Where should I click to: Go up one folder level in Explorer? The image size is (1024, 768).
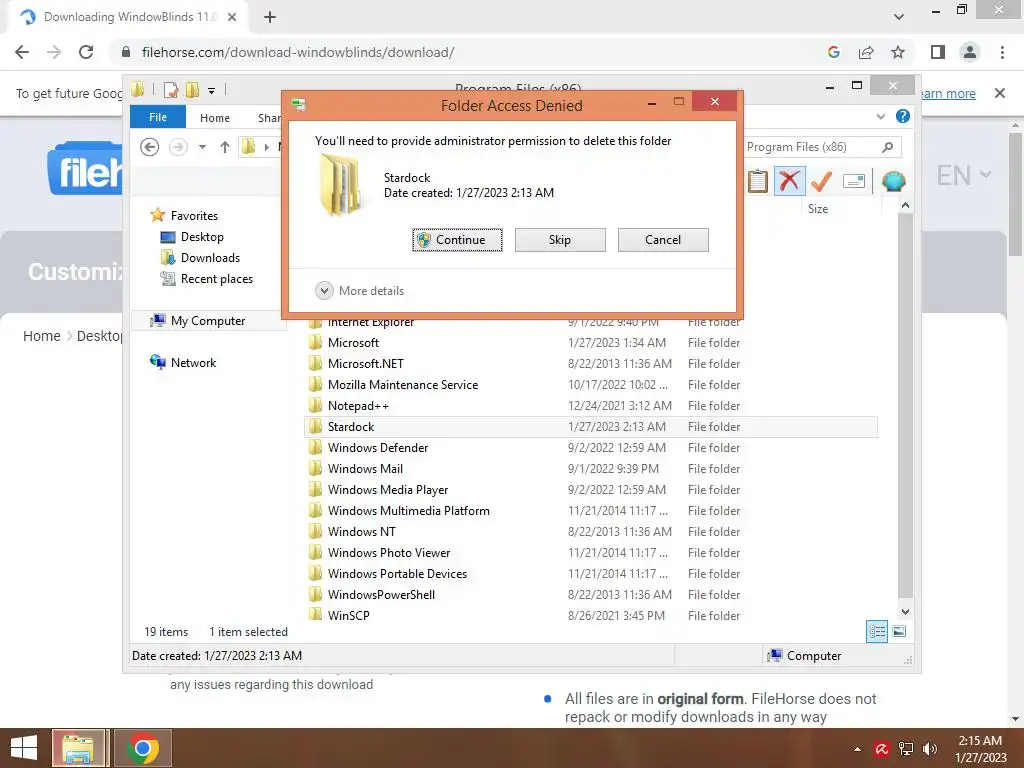coord(225,147)
